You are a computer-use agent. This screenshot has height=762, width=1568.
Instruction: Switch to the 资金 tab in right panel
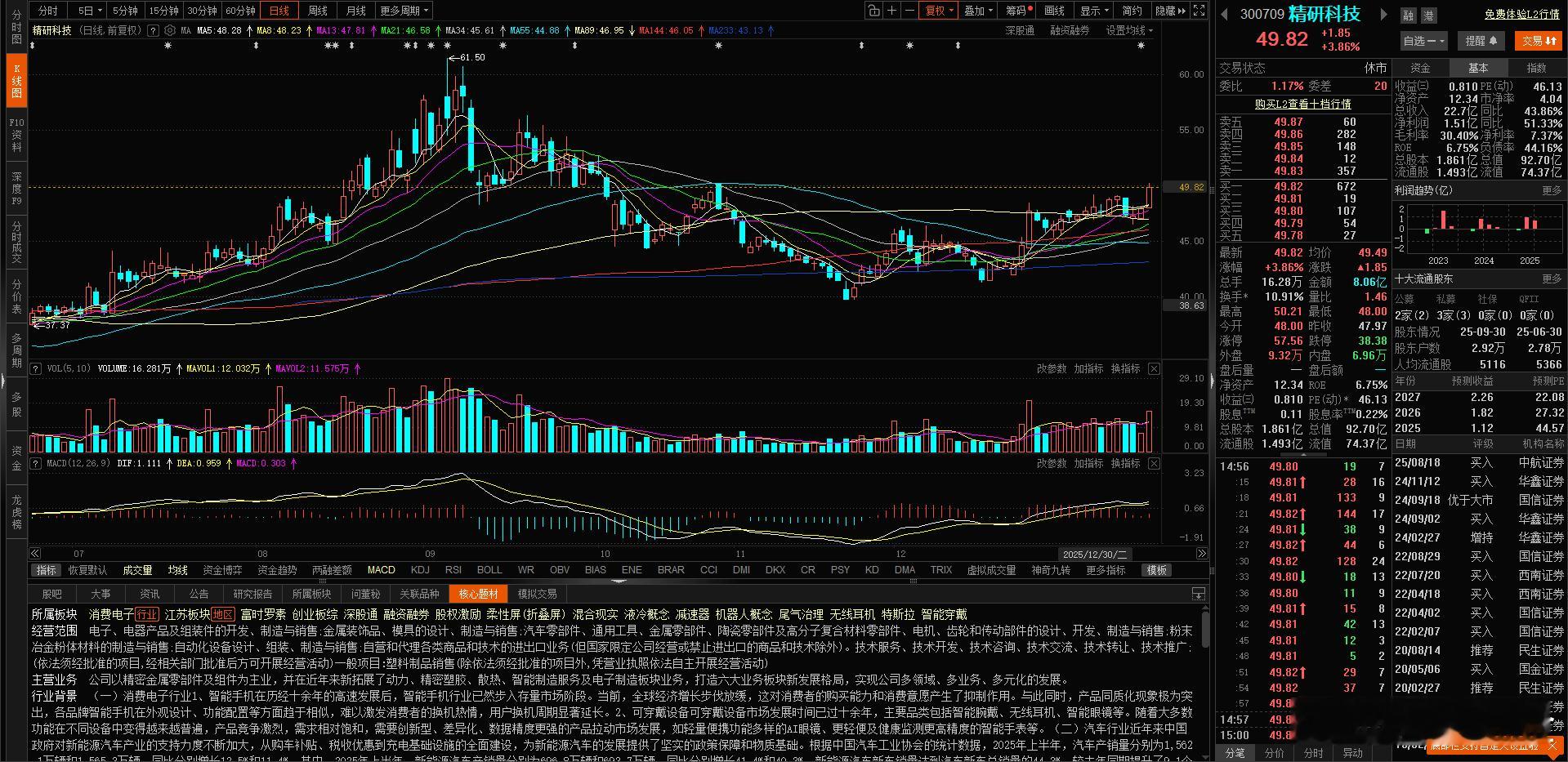[x=1420, y=69]
